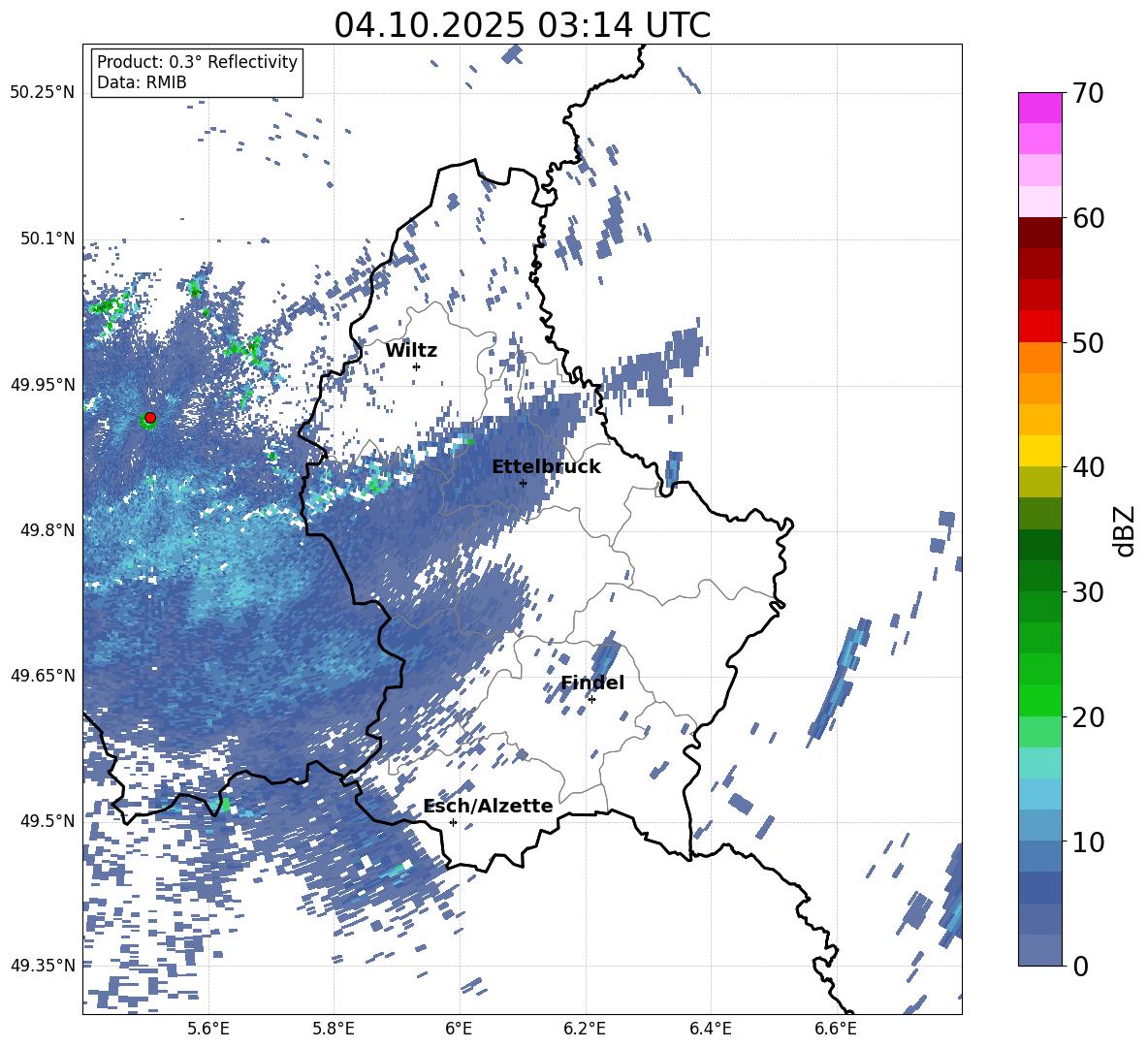Click the 6.4°E longitude label
This screenshot has width=1148, height=1048.
point(710,1029)
